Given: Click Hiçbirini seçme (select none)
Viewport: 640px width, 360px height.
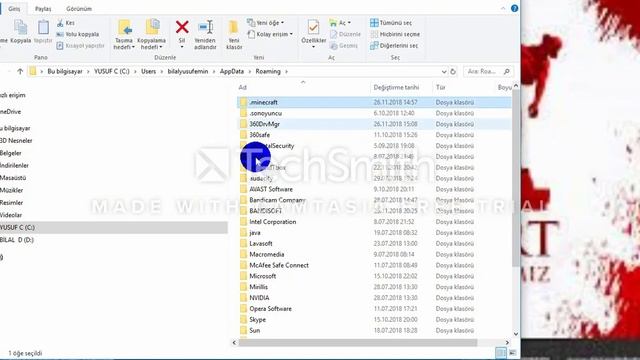Looking at the screenshot, I should 395,34.
